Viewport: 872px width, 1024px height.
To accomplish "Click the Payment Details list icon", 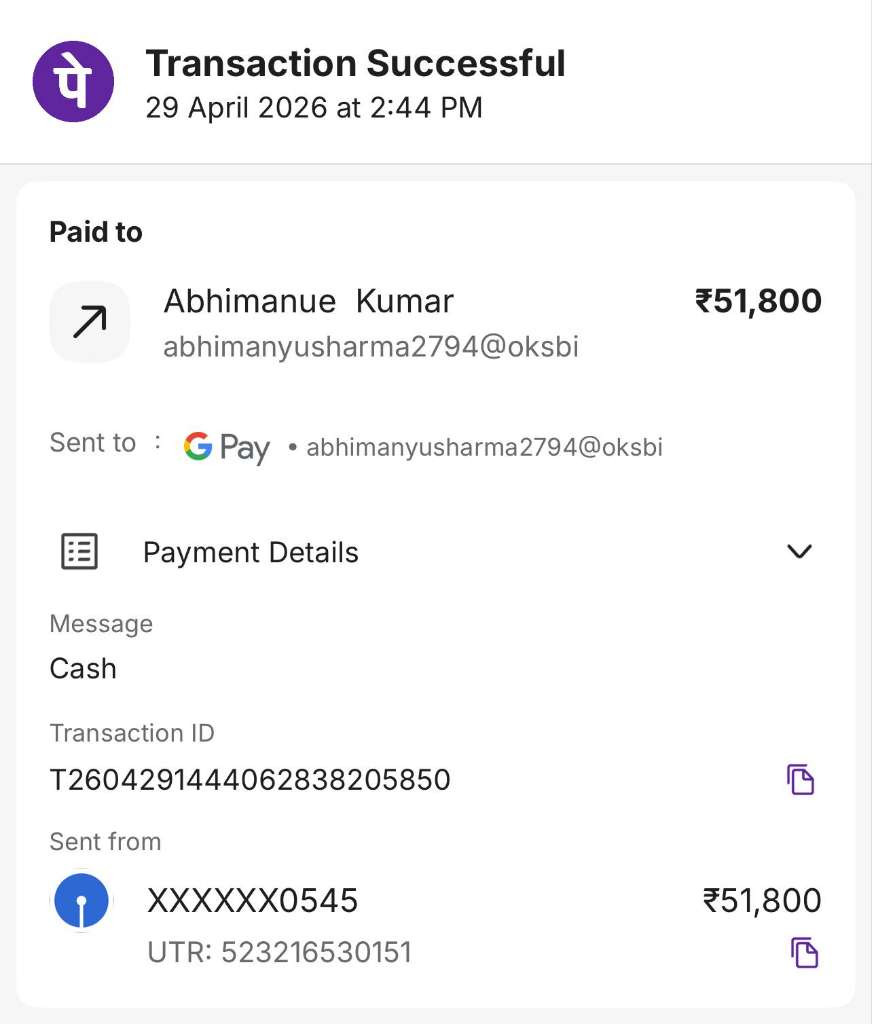I will pos(80,552).
